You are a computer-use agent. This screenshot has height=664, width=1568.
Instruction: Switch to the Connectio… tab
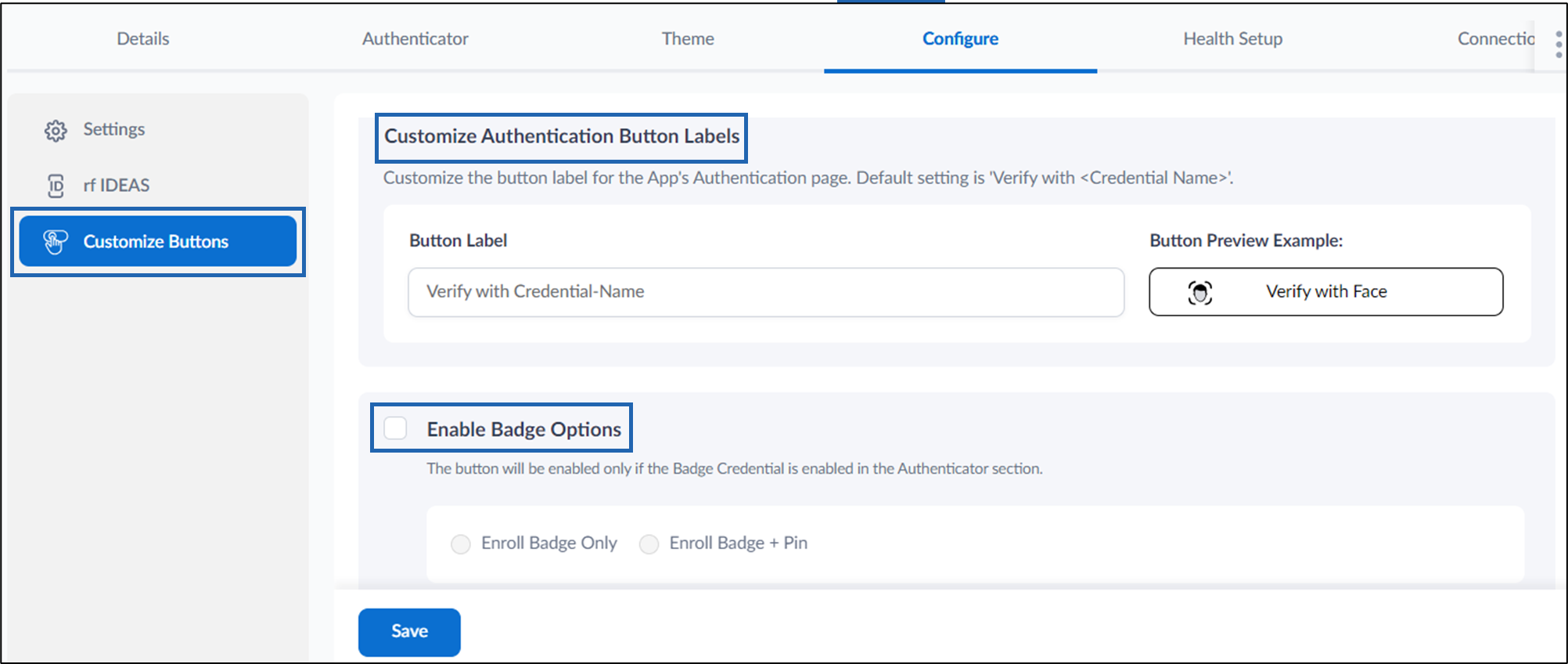coord(1495,38)
